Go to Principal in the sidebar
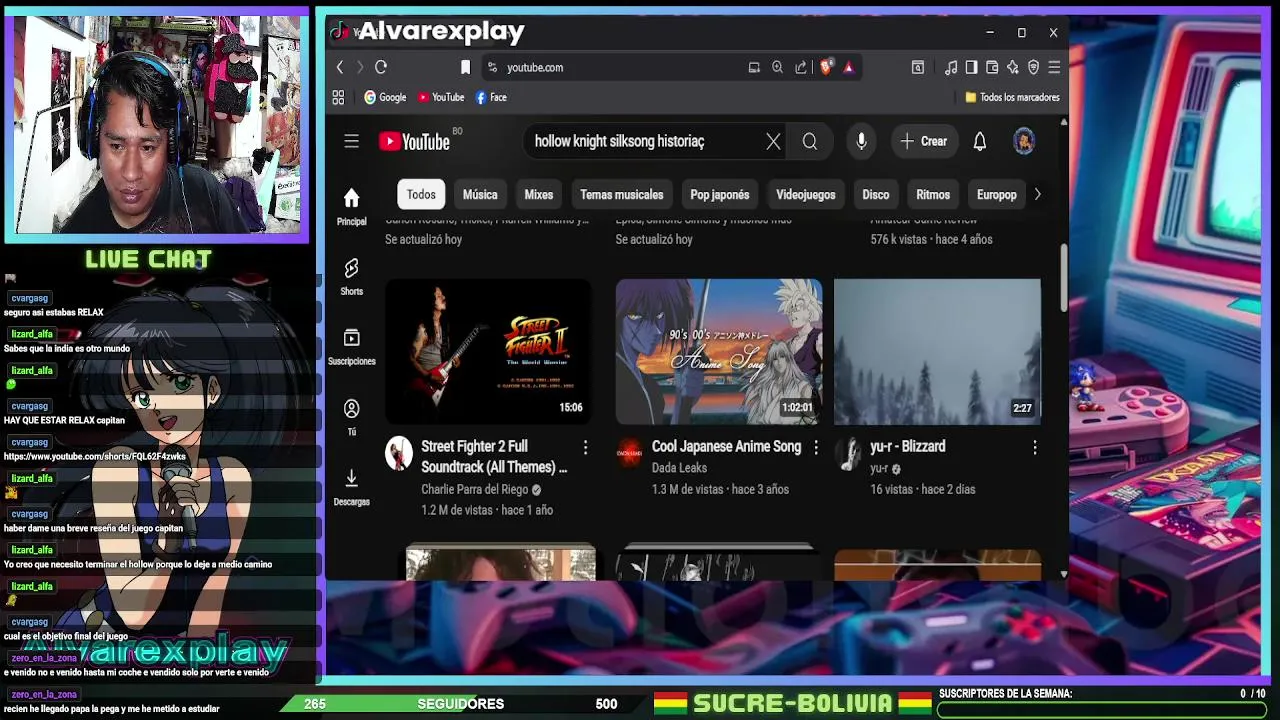1280x720 pixels. point(351,207)
